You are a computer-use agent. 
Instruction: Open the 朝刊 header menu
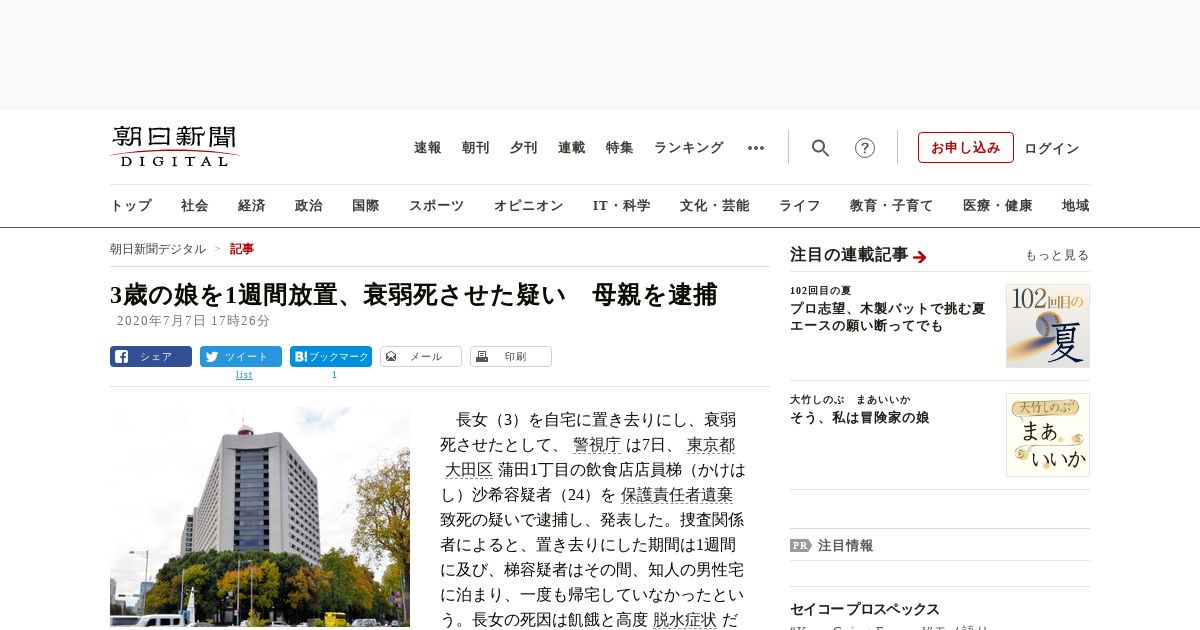click(x=476, y=148)
